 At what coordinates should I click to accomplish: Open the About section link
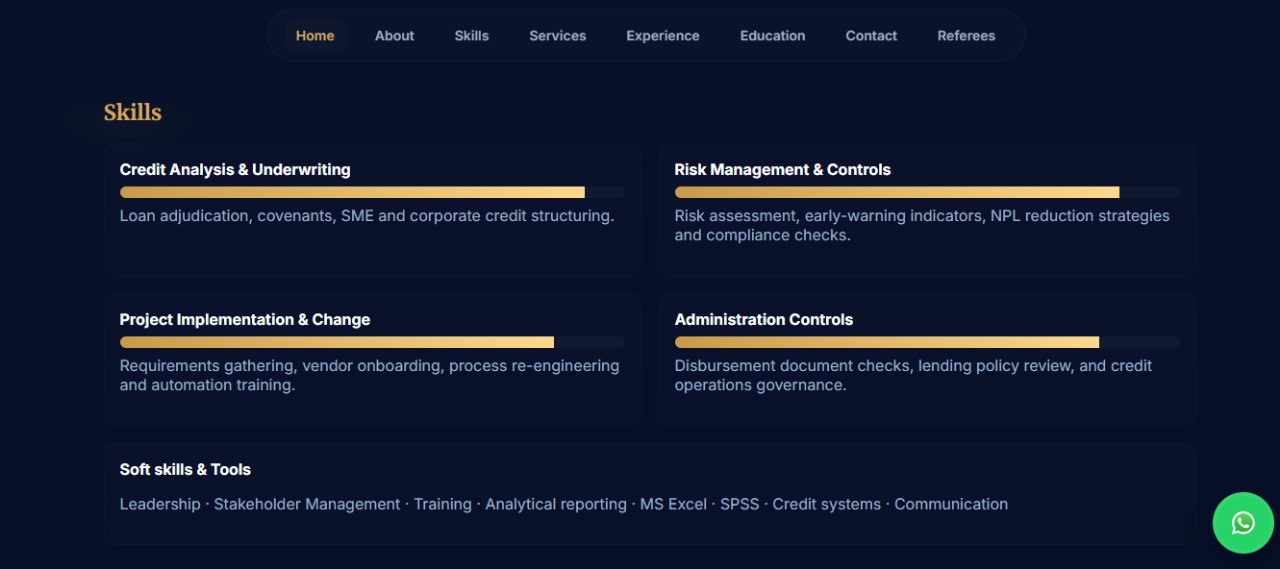pyautogui.click(x=394, y=35)
